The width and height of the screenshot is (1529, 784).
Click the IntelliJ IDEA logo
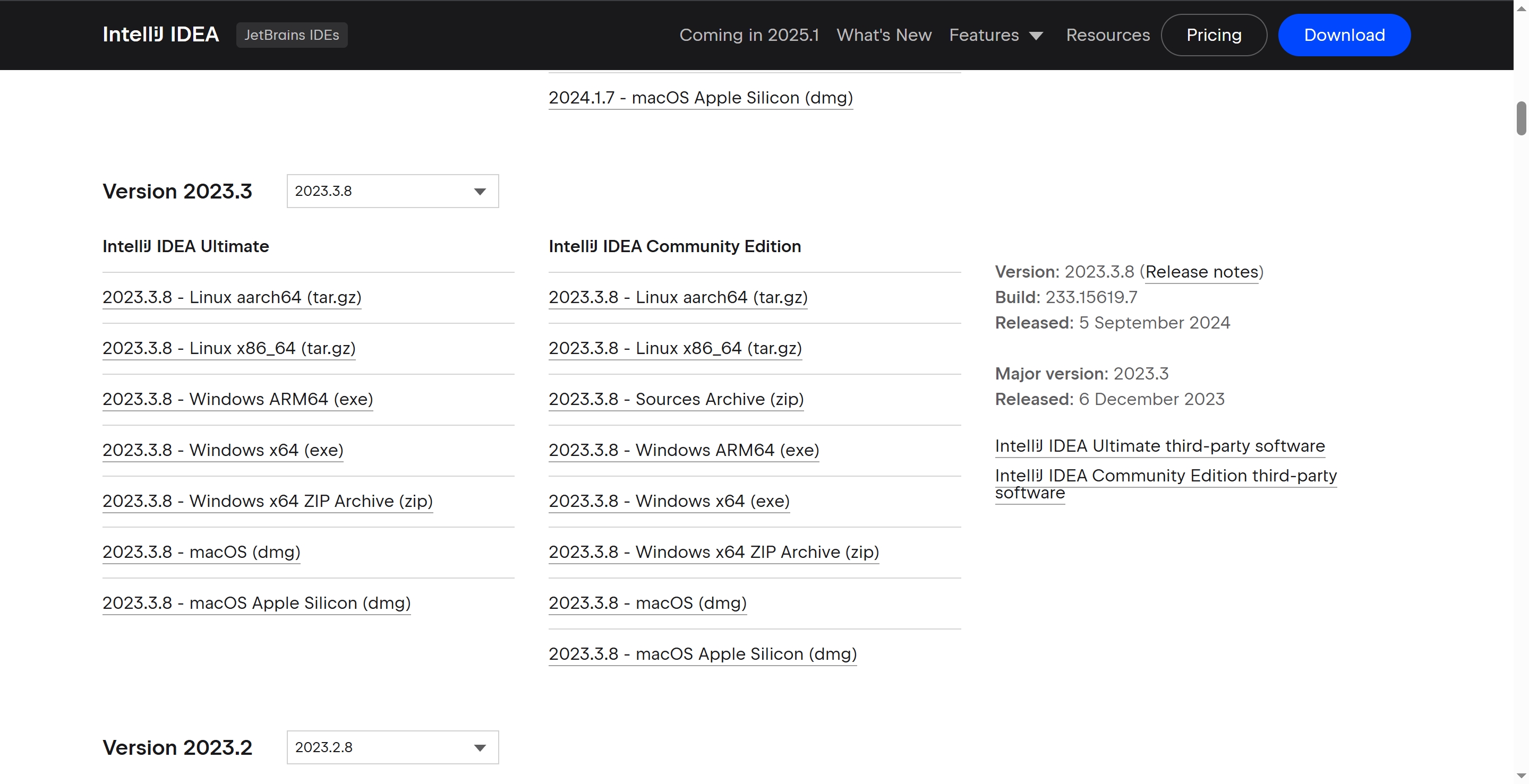pyautogui.click(x=160, y=35)
